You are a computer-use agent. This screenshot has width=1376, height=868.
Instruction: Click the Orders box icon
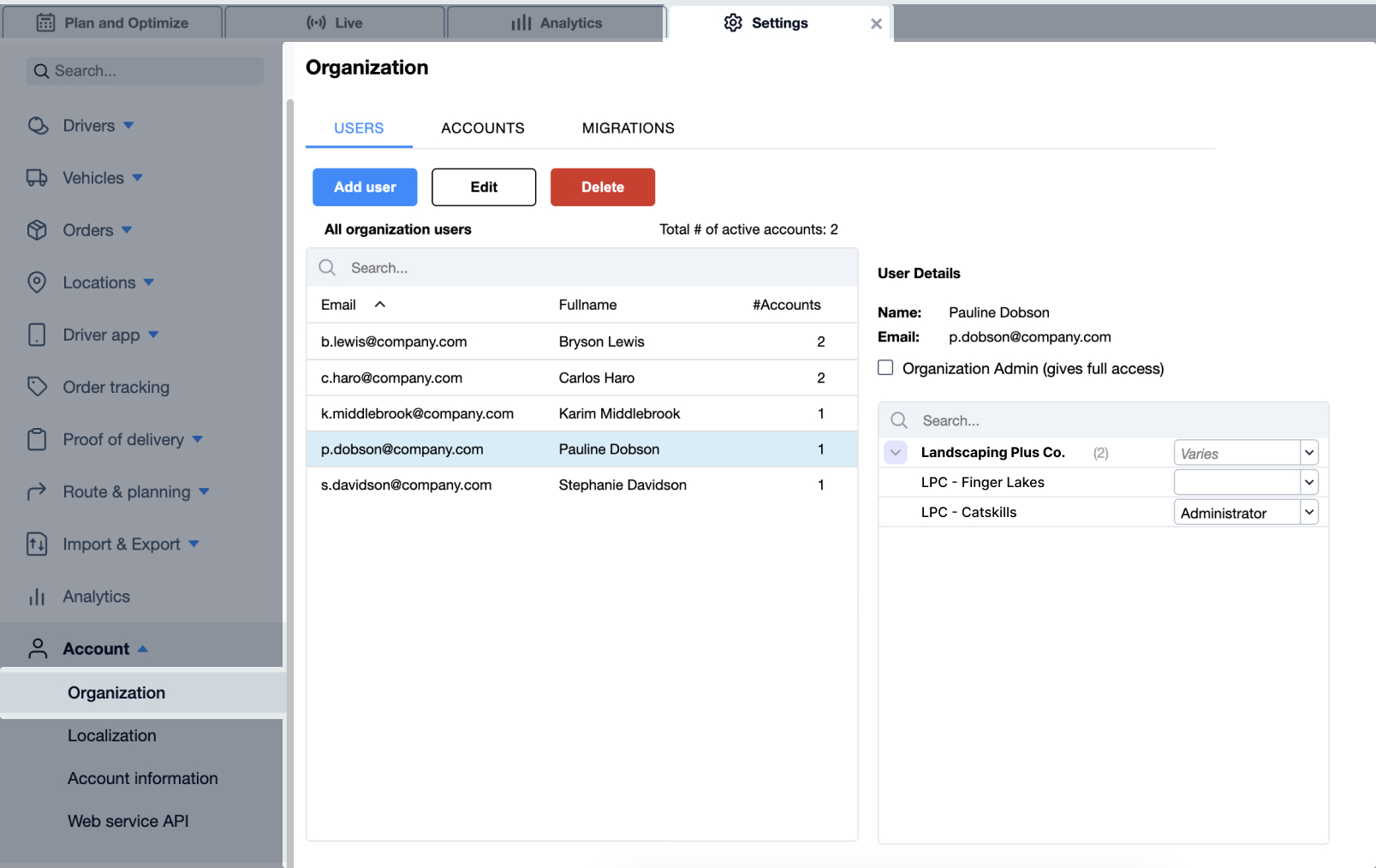[x=39, y=229]
